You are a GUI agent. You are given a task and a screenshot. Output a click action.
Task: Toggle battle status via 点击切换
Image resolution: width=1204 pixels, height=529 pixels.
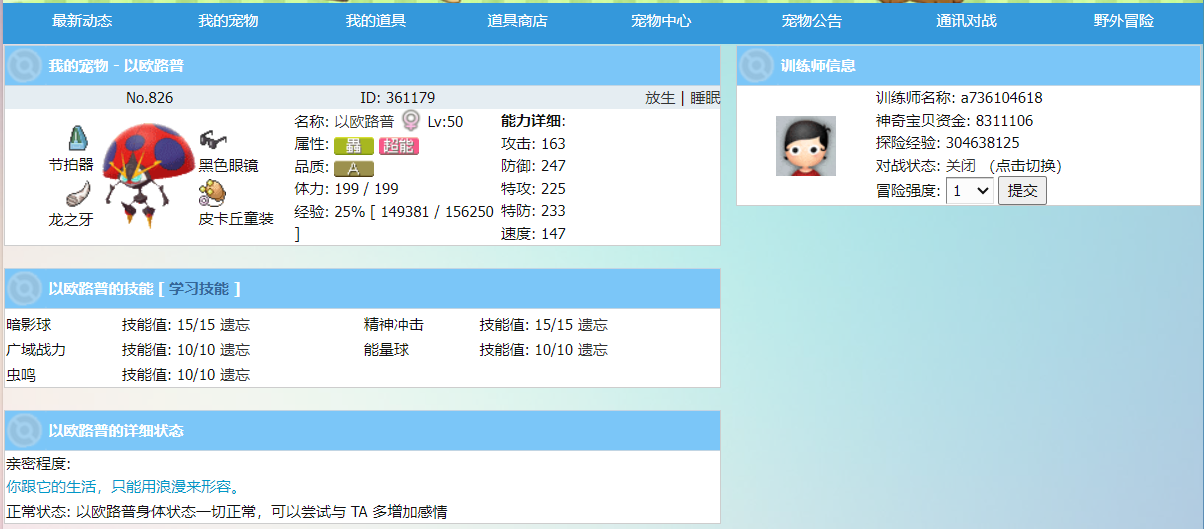pyautogui.click(x=1025, y=166)
